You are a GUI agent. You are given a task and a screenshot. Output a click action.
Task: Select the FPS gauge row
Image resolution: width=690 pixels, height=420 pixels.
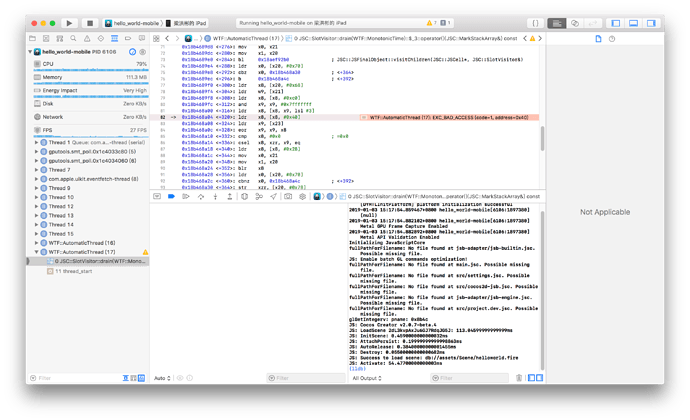coord(90,130)
